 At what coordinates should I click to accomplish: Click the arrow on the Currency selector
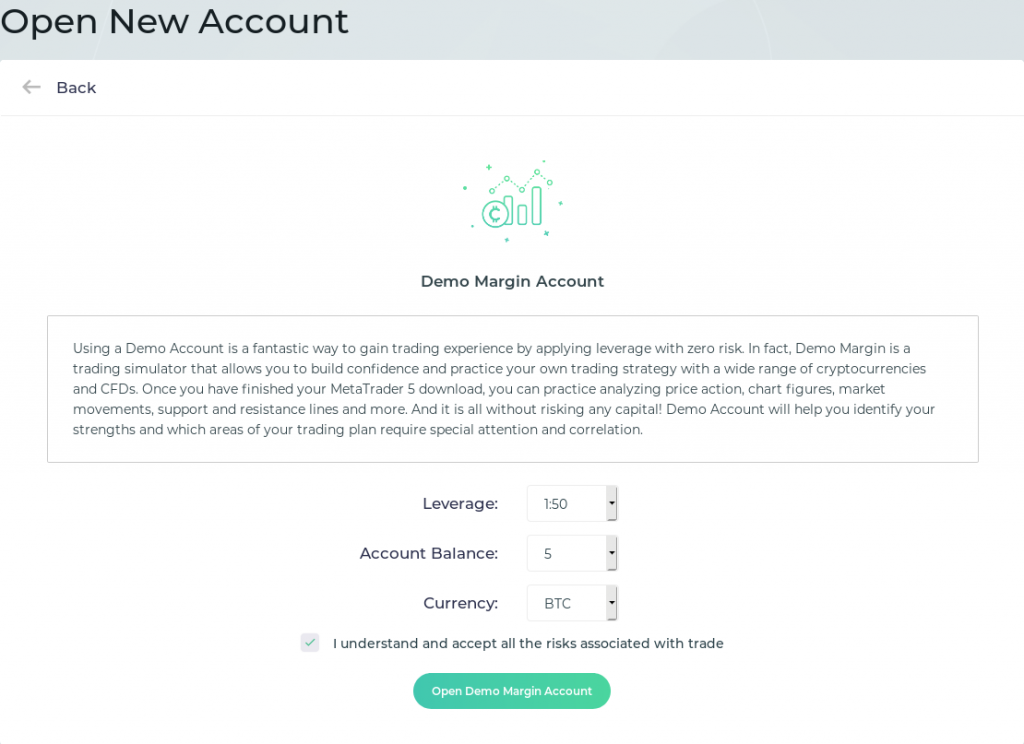point(611,603)
